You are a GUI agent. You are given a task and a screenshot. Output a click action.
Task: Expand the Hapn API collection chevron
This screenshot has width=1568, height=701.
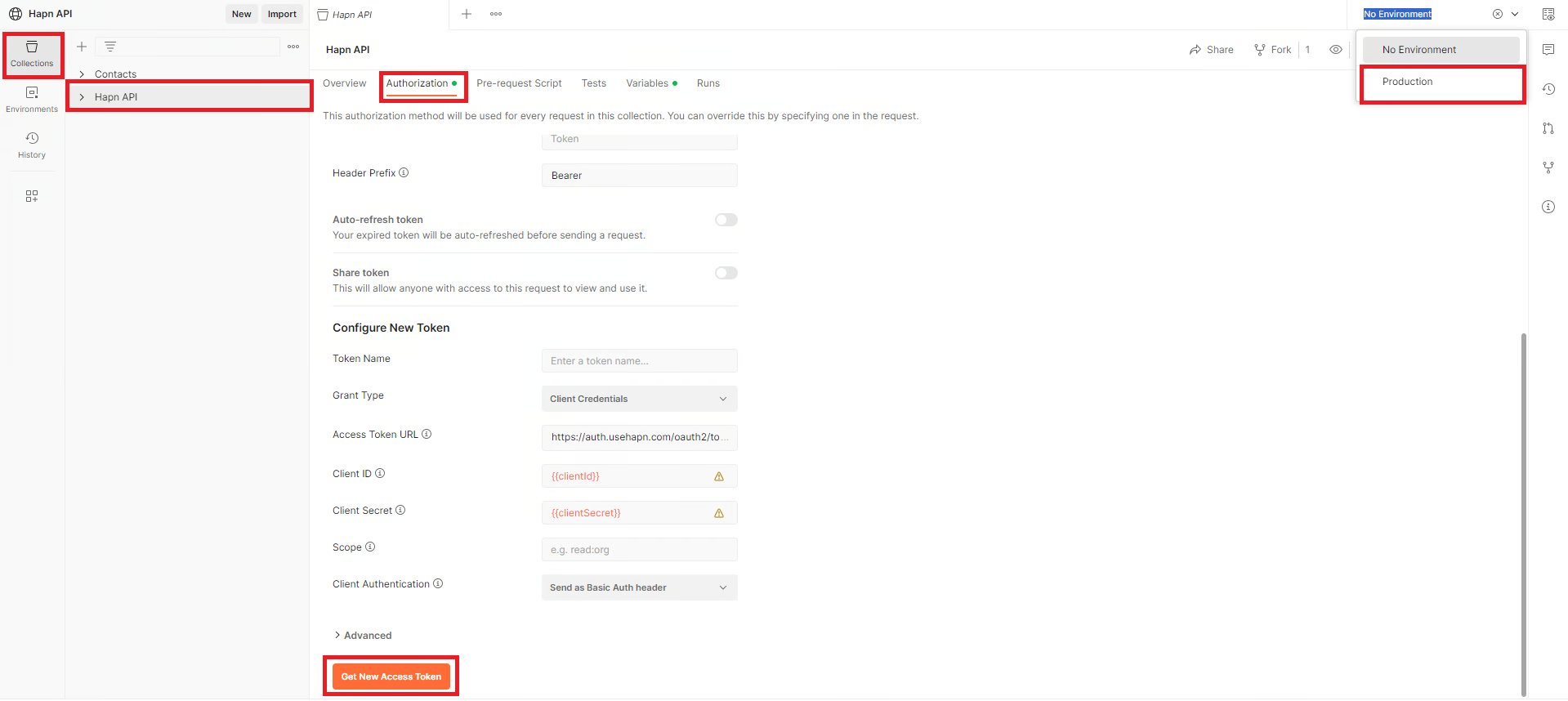(82, 97)
